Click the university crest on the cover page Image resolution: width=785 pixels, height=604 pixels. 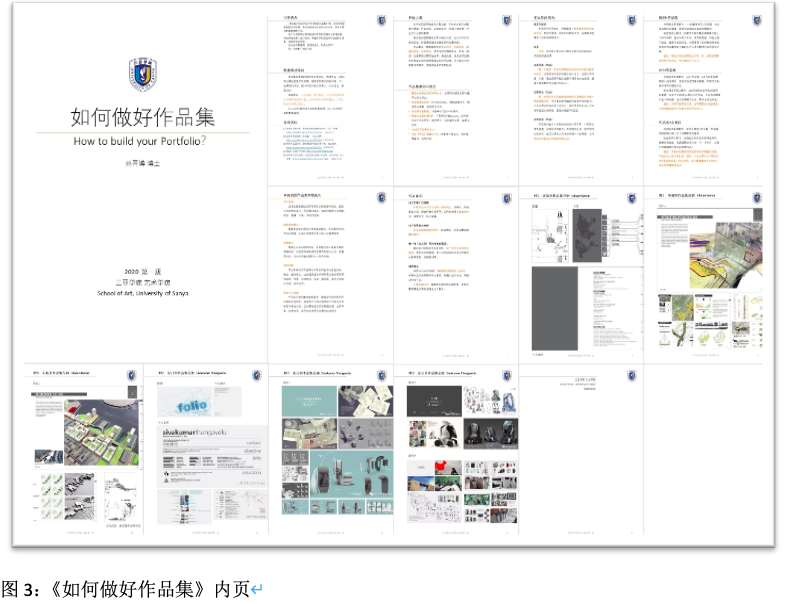click(x=141, y=73)
